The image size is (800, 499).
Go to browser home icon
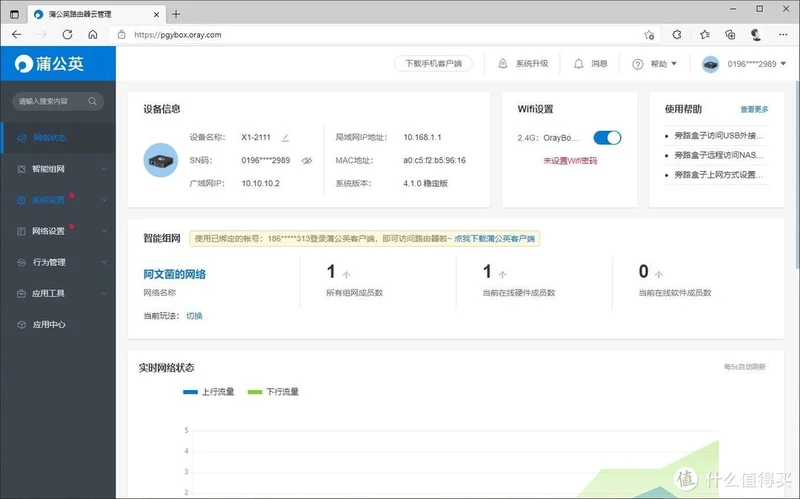(93, 35)
